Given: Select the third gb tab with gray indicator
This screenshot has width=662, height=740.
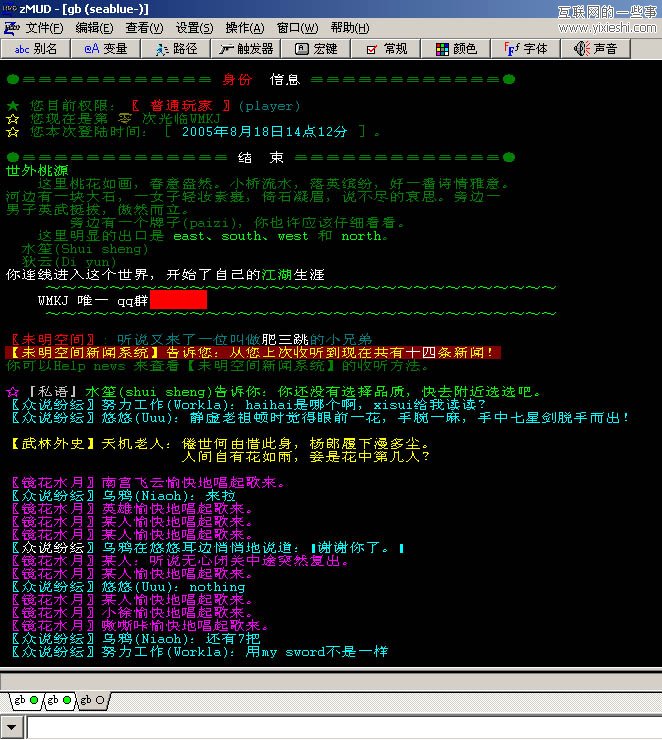Looking at the screenshot, I should 91,700.
